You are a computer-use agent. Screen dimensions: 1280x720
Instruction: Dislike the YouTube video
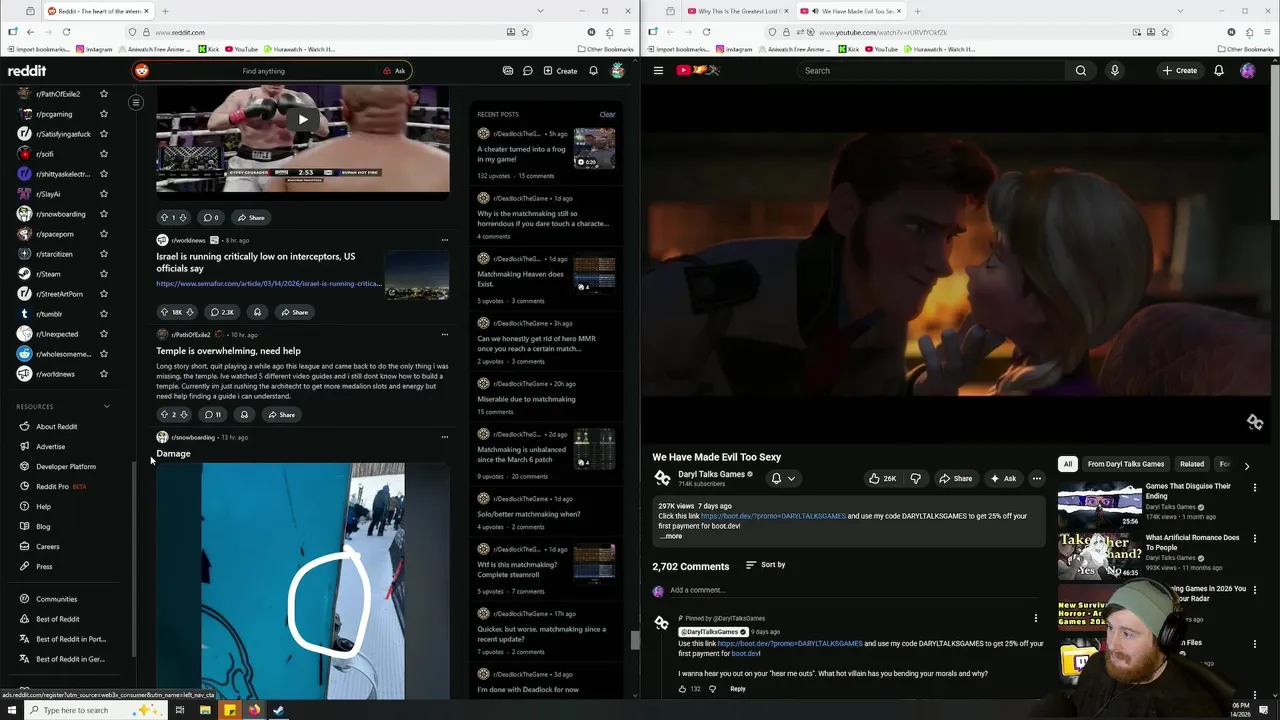coord(915,478)
